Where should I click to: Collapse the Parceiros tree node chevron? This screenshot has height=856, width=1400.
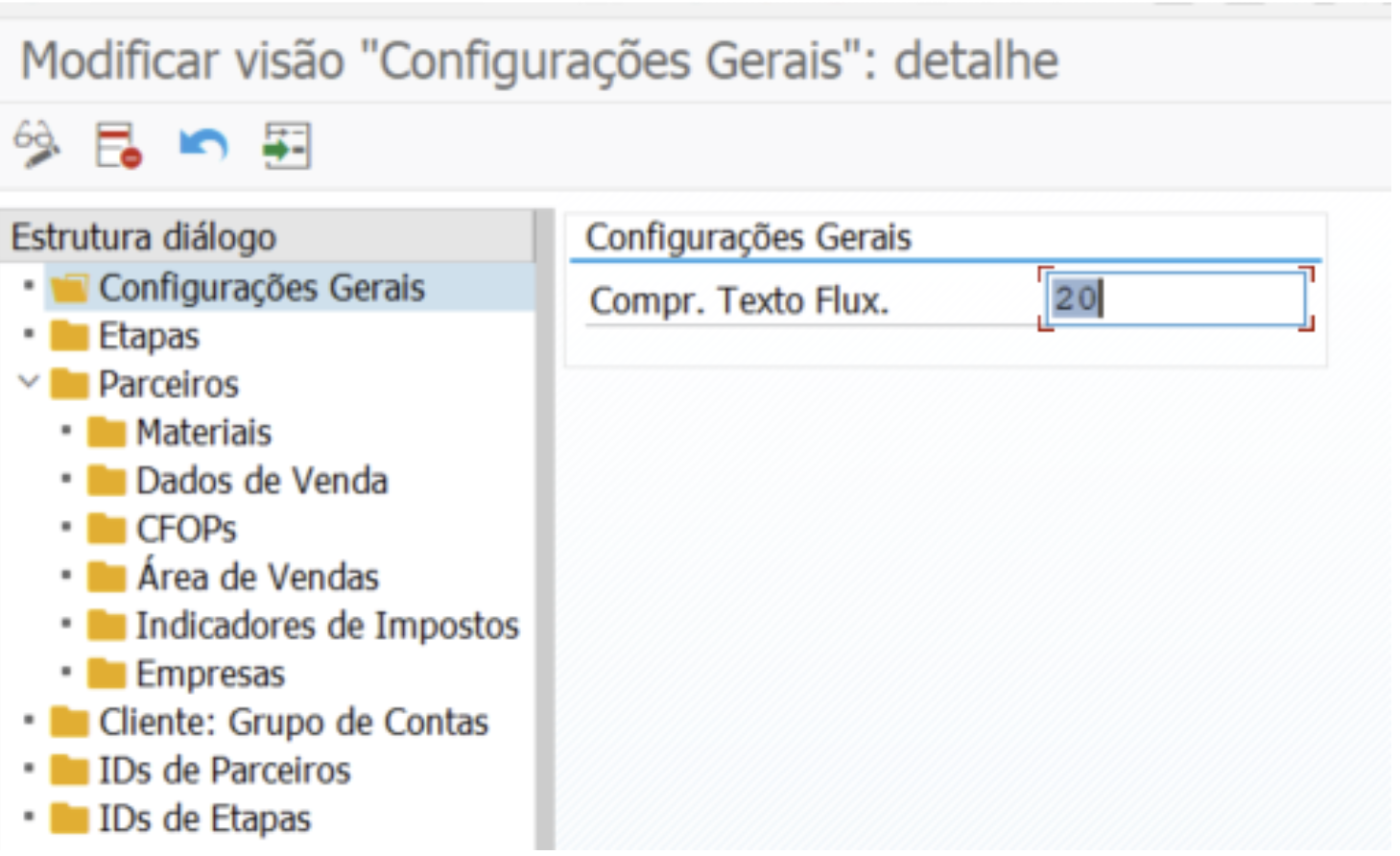coord(29,383)
